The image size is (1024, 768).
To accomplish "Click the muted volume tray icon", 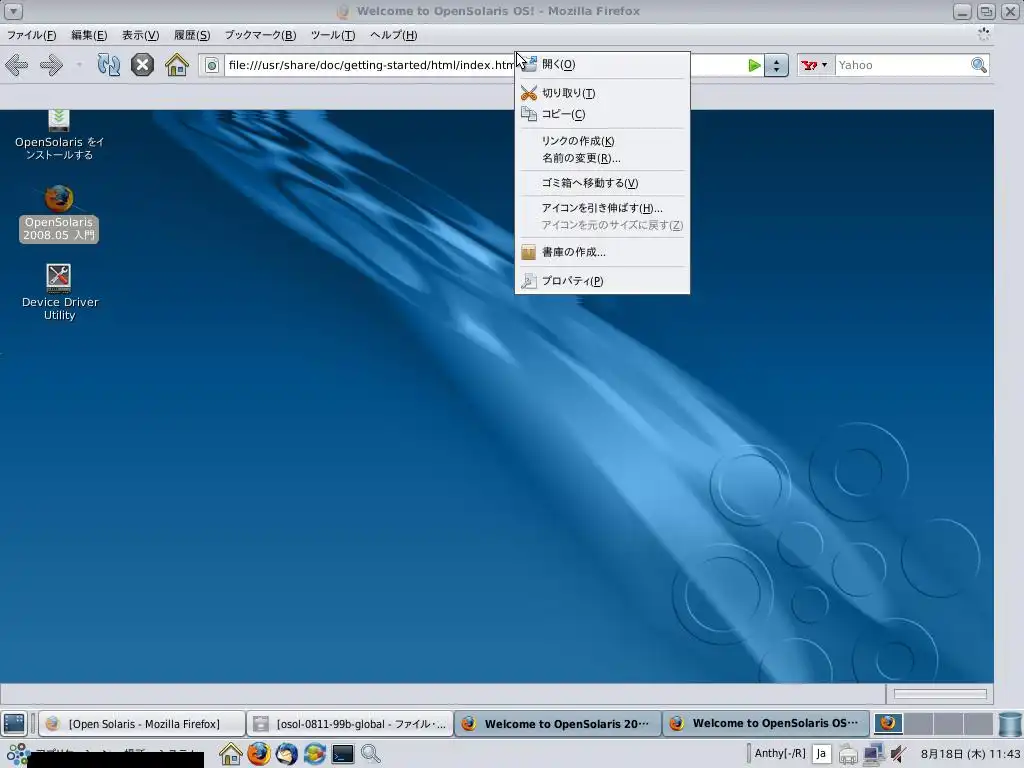I will (899, 755).
